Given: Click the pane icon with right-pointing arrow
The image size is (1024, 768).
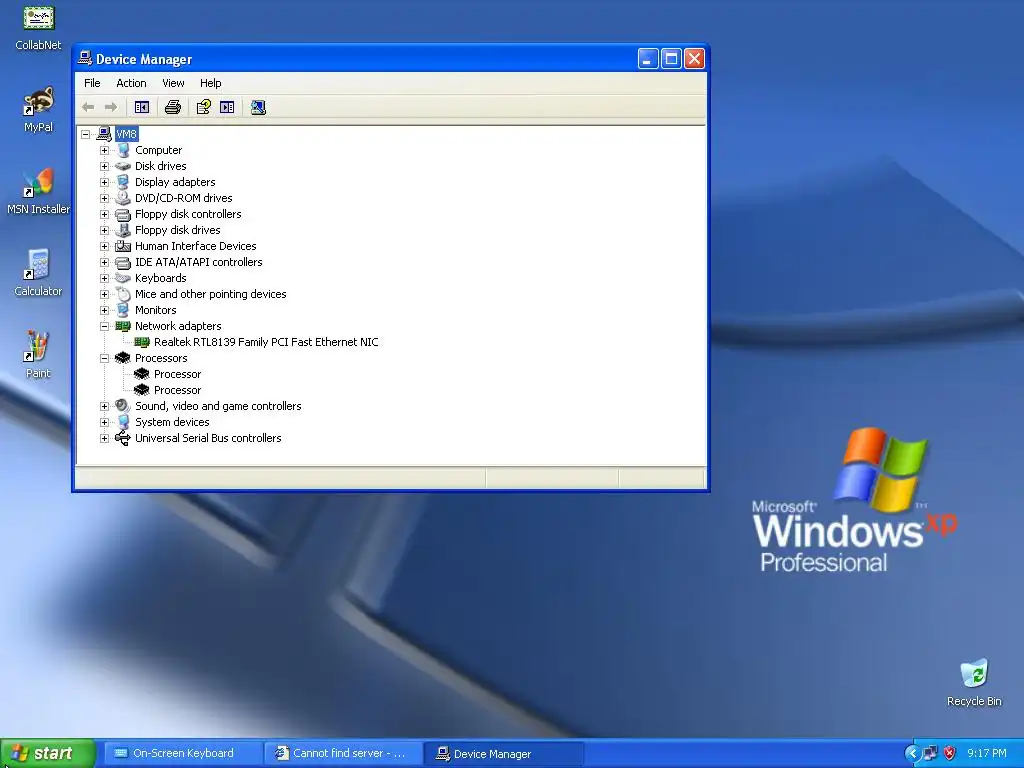Looking at the screenshot, I should pos(227,107).
